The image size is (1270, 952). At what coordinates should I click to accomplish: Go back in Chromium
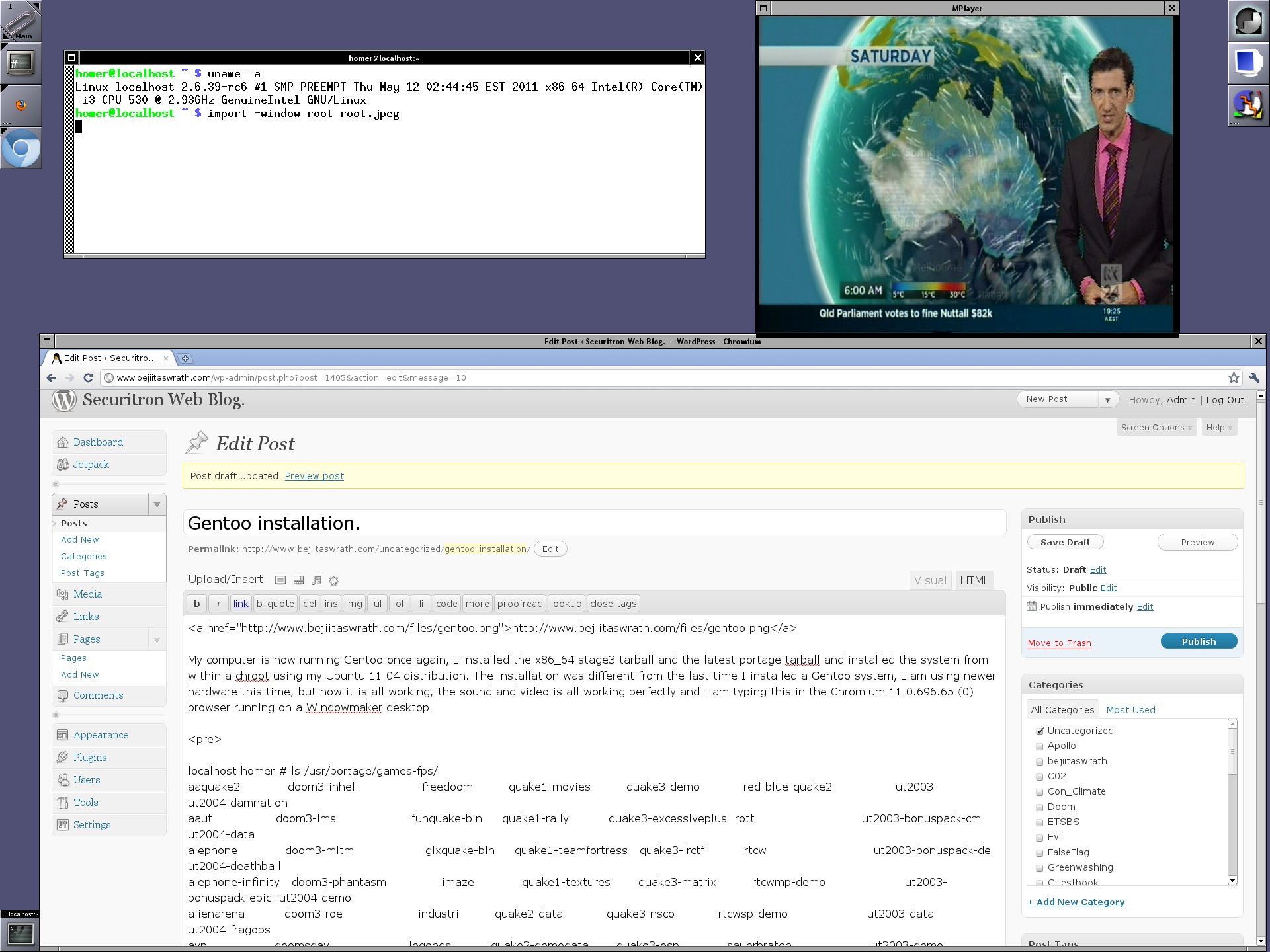click(x=52, y=377)
